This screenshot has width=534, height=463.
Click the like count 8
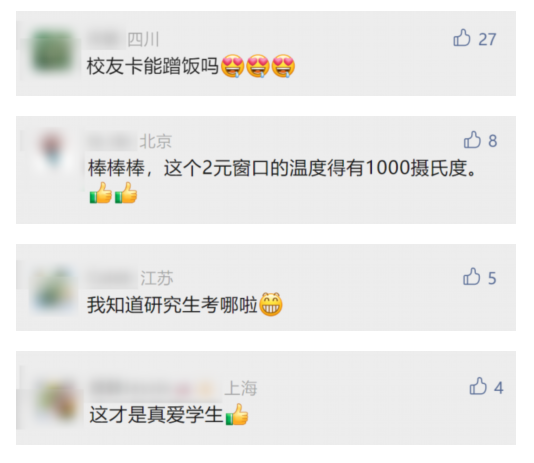pos(493,141)
